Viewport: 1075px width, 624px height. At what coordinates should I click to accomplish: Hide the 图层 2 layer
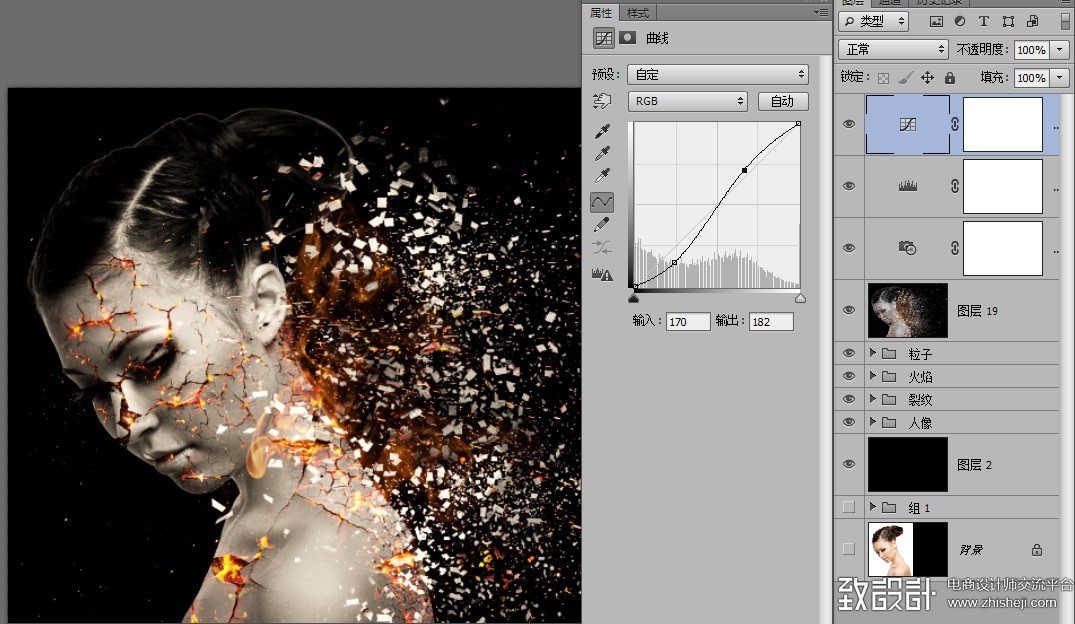[x=849, y=464]
